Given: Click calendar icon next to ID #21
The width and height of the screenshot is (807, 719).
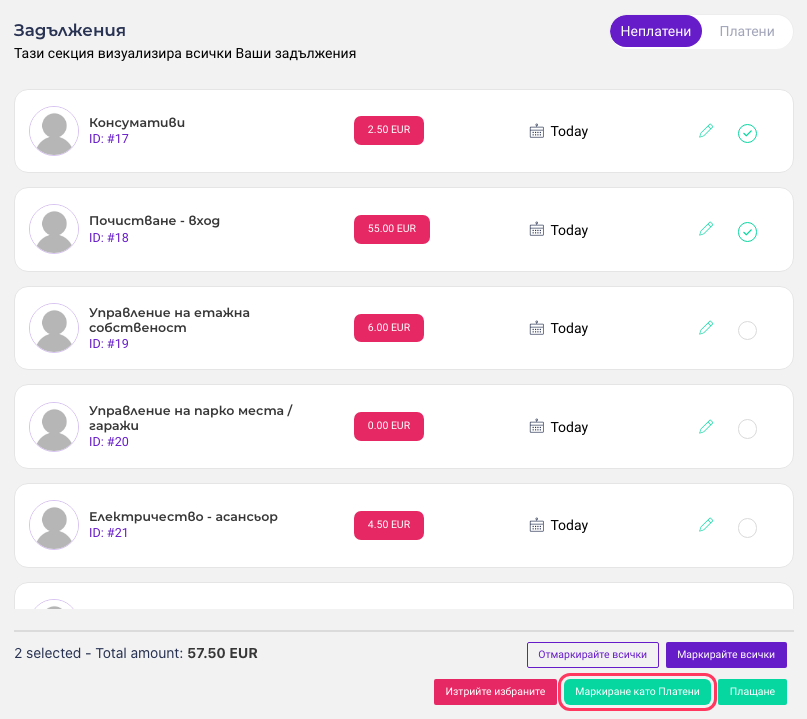Looking at the screenshot, I should 536,525.
